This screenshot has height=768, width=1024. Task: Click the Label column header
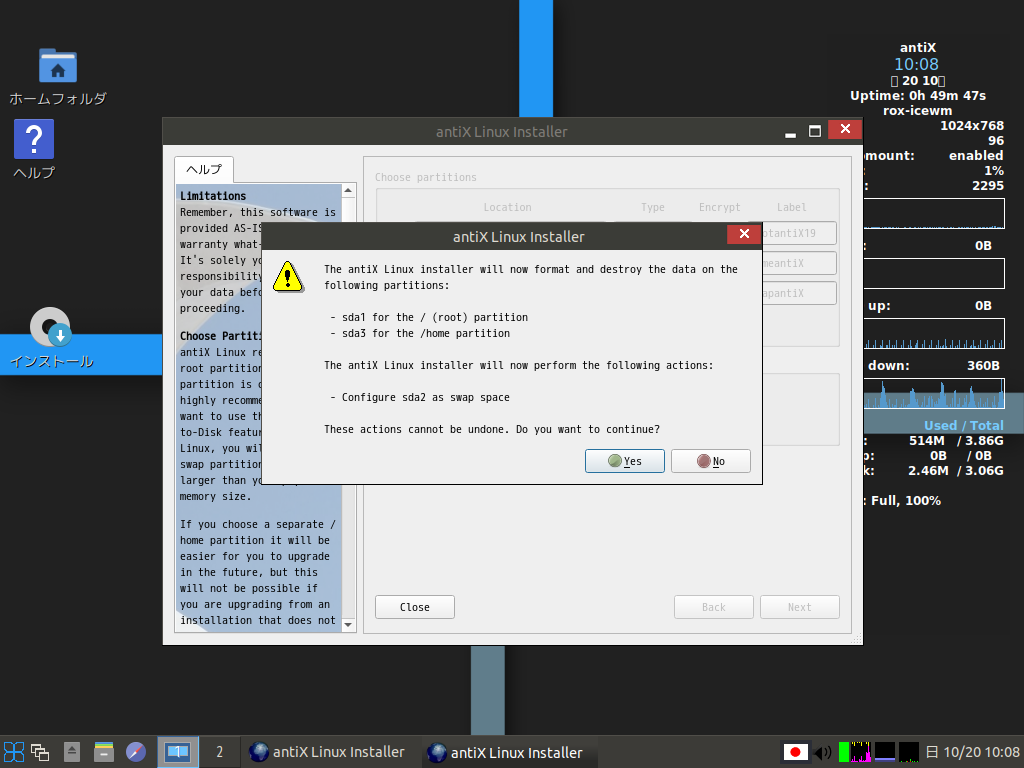pos(792,207)
